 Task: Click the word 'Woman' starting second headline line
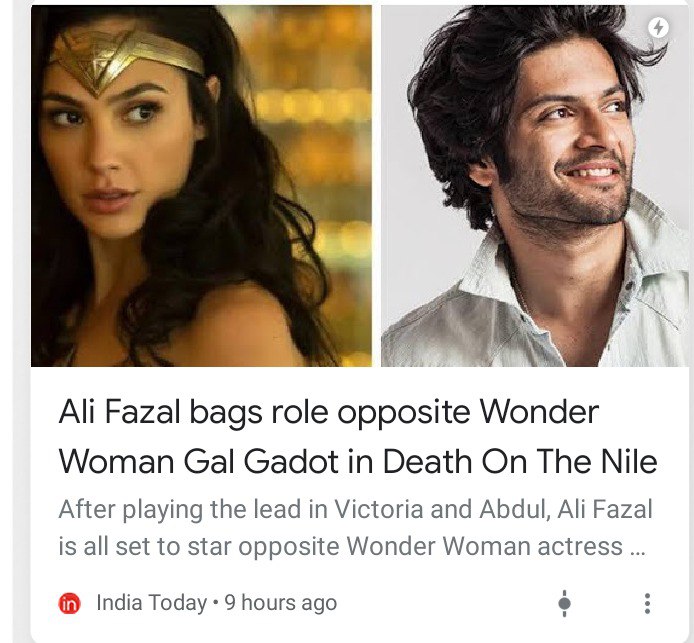click(116, 462)
